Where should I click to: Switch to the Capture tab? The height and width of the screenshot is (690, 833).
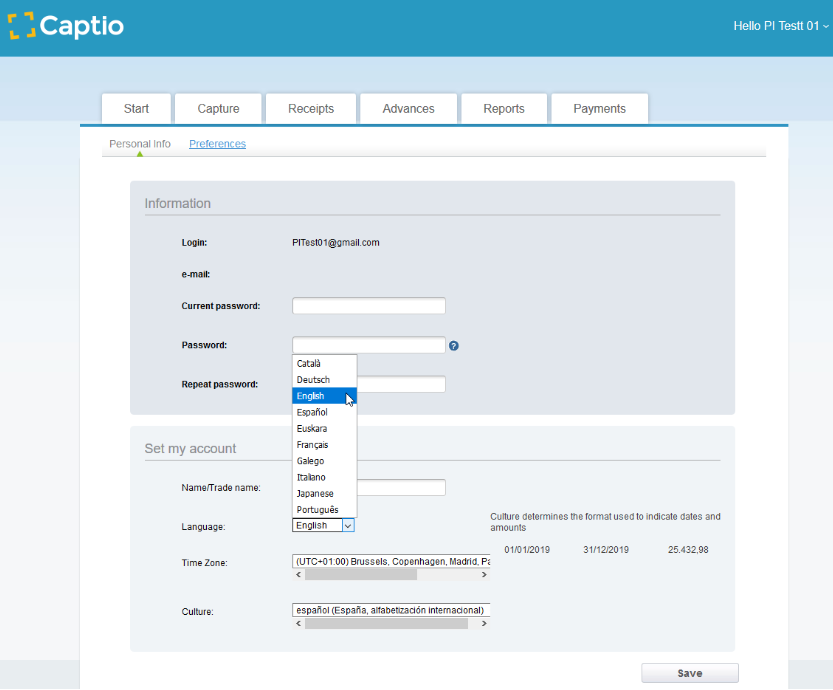pos(218,108)
